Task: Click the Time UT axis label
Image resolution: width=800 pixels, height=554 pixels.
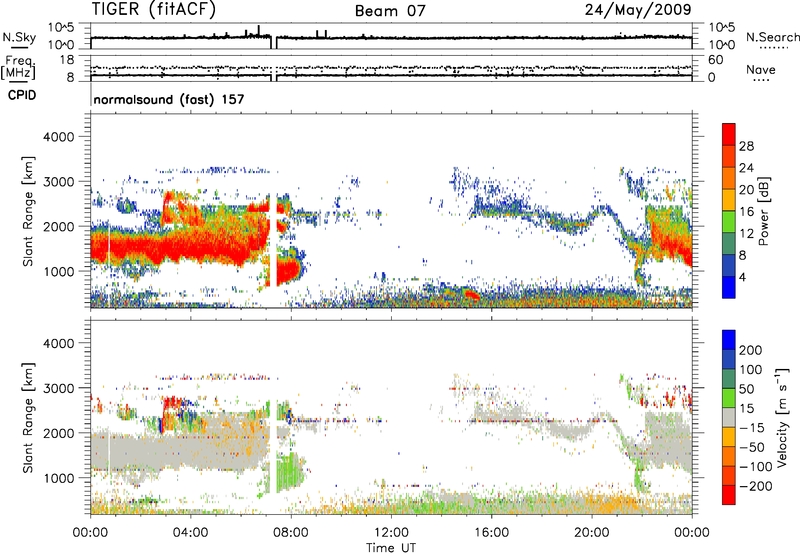Action: coord(391,548)
